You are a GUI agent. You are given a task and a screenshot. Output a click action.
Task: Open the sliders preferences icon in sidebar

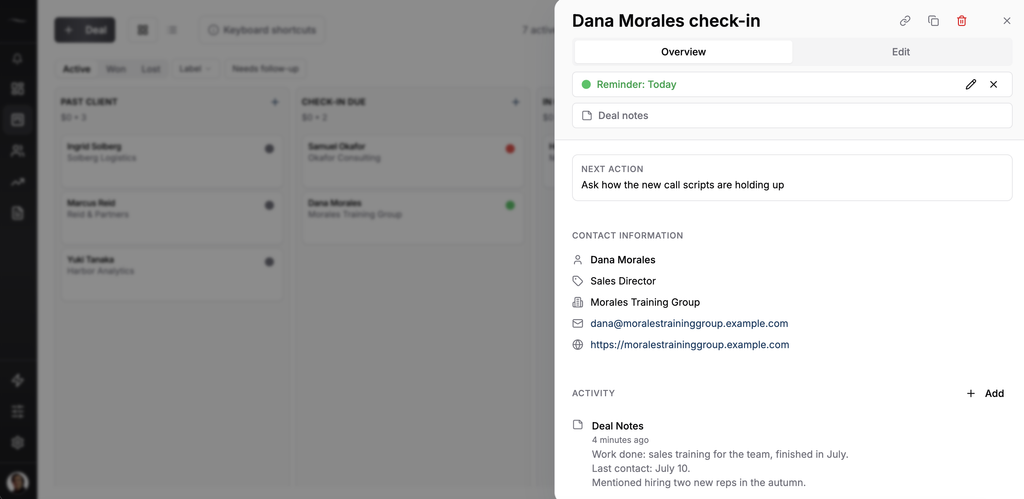pyautogui.click(x=18, y=411)
